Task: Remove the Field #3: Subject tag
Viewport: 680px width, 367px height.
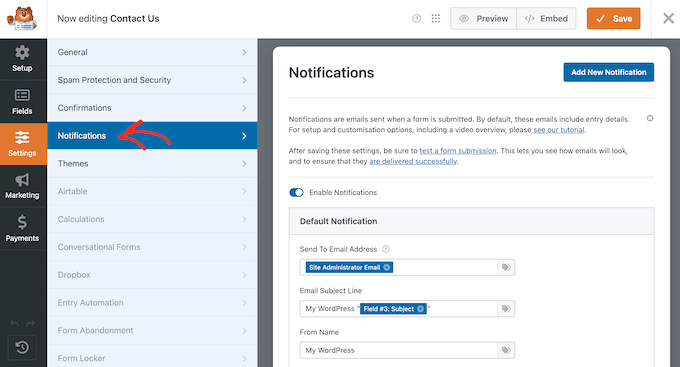Action: click(x=420, y=309)
